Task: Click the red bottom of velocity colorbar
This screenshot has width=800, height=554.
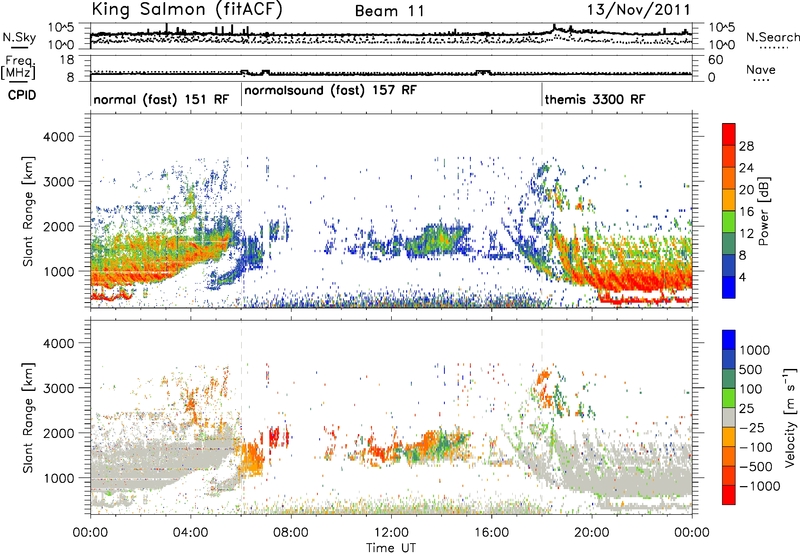Action: [x=729, y=495]
